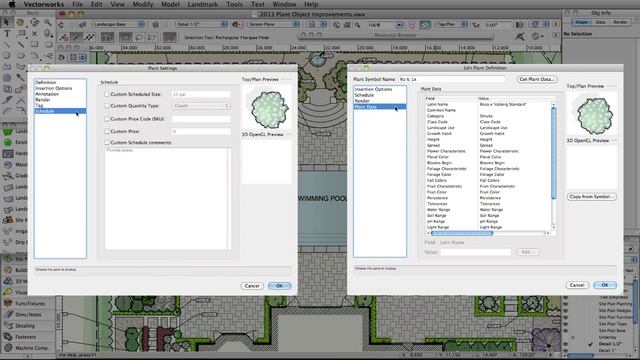640x360 pixels.
Task: Switch to the Data tab in Obj Info
Action: [600, 22]
